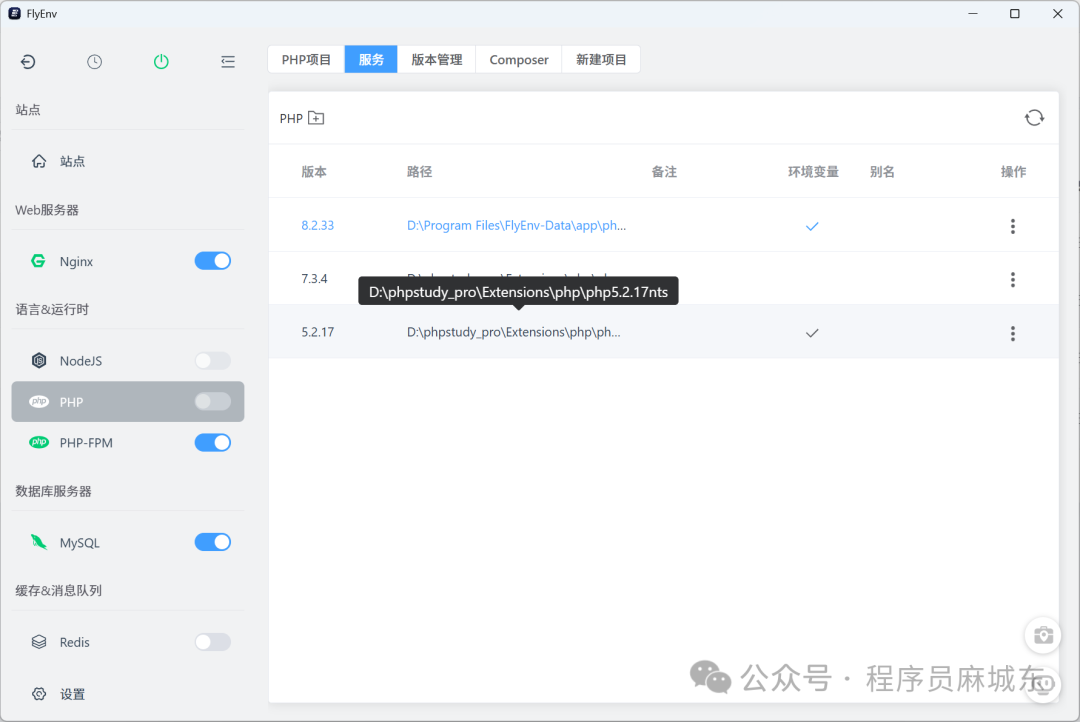The image size is (1080, 722).
Task: Select Nginx in the sidebar
Action: point(128,261)
